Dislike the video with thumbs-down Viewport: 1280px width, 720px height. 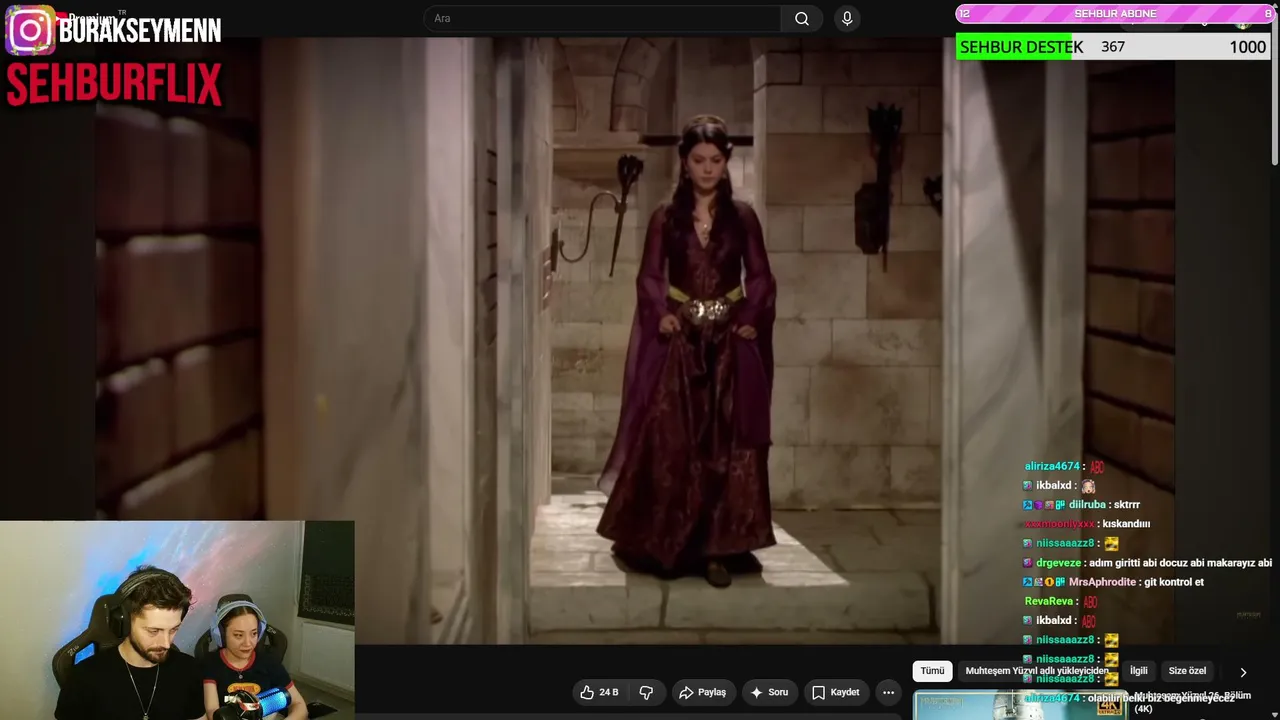pos(646,692)
